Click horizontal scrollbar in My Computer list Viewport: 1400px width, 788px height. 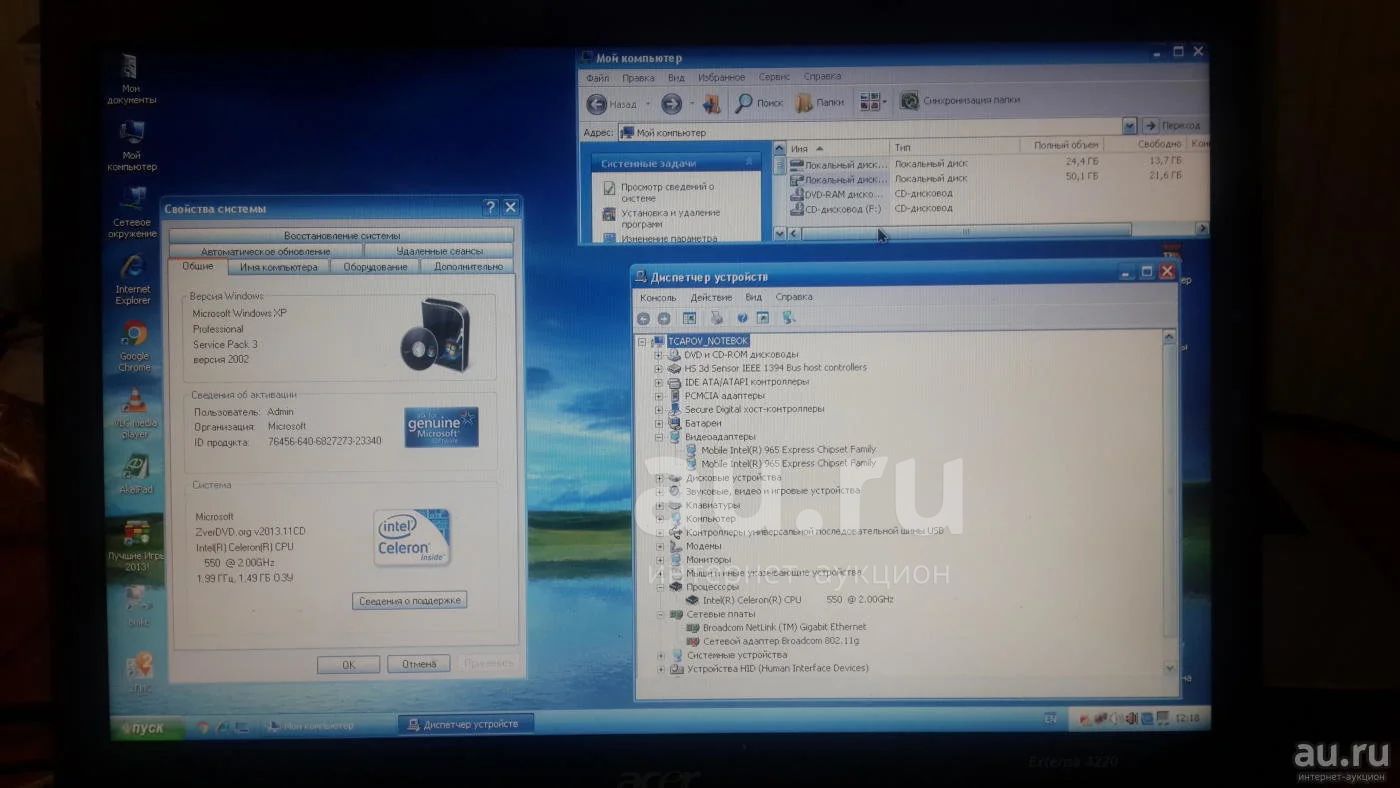pyautogui.click(x=965, y=232)
